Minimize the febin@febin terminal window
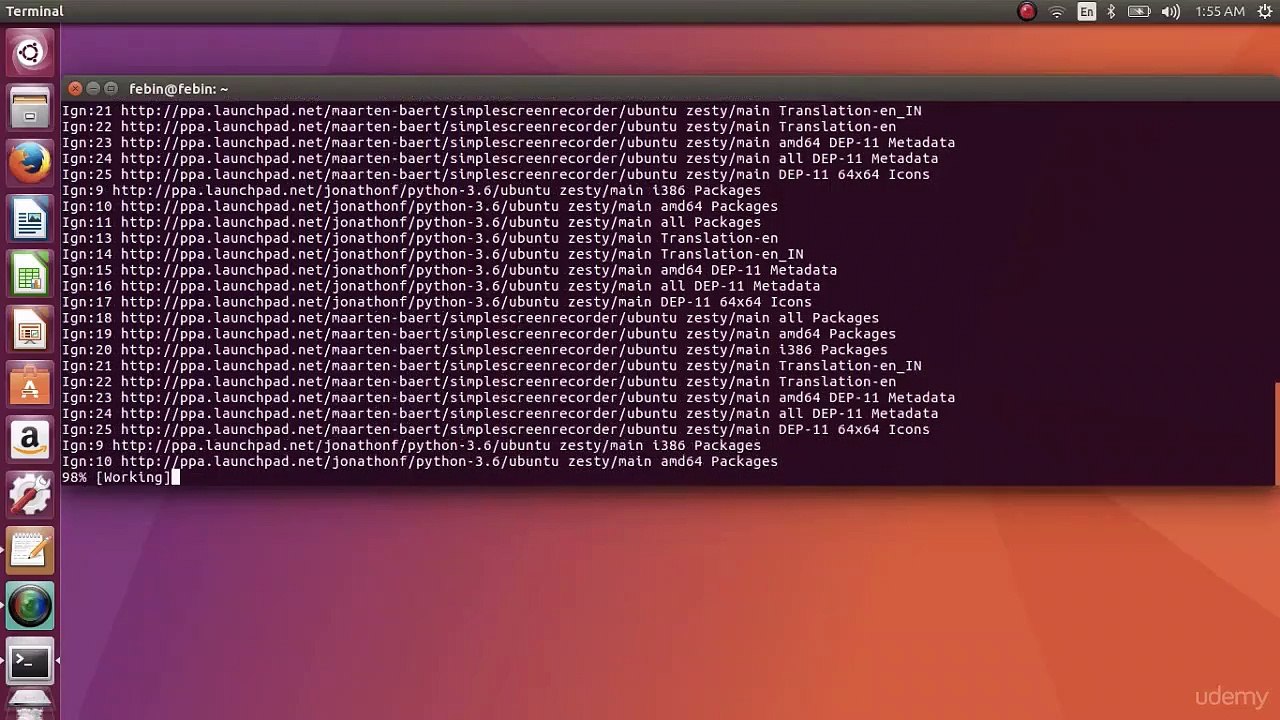This screenshot has width=1280, height=720. 93,89
